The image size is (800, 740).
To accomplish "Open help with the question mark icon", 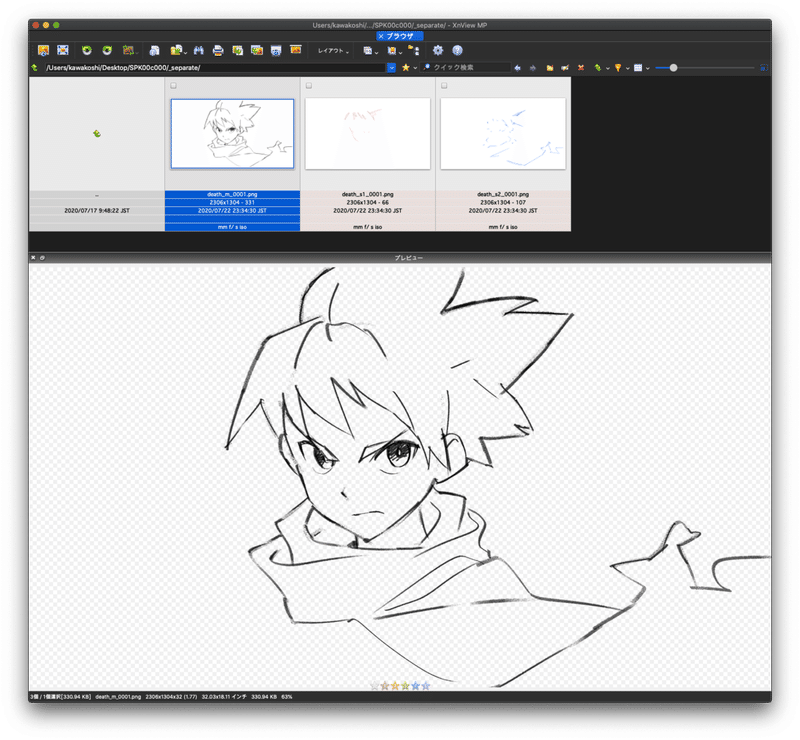I will tap(457, 50).
